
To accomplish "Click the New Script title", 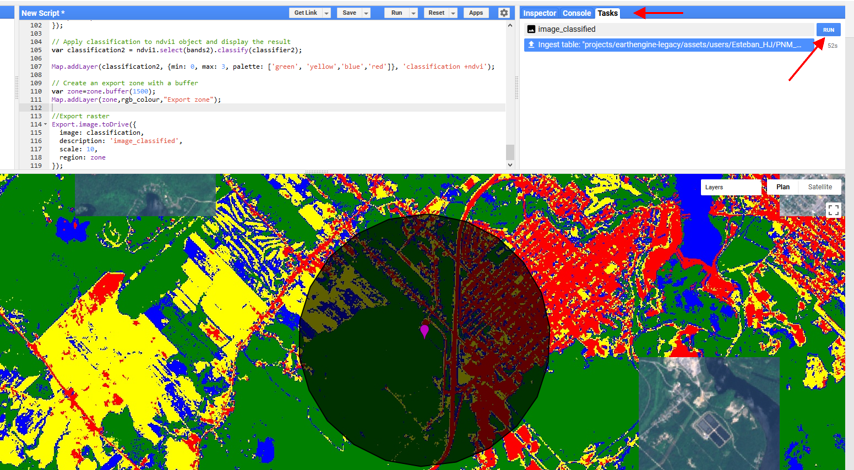I will point(43,13).
